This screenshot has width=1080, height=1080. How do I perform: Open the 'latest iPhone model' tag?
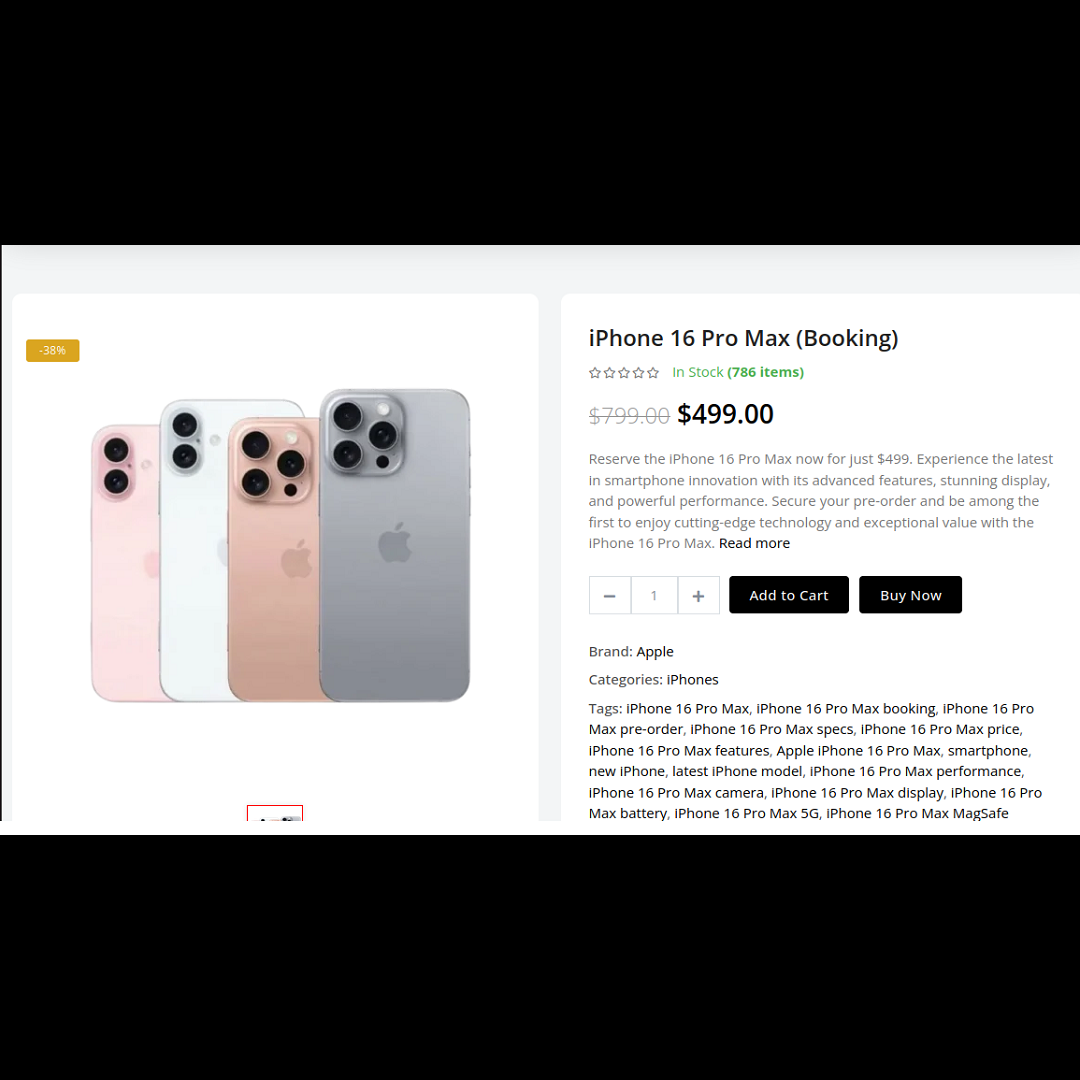[x=737, y=771]
